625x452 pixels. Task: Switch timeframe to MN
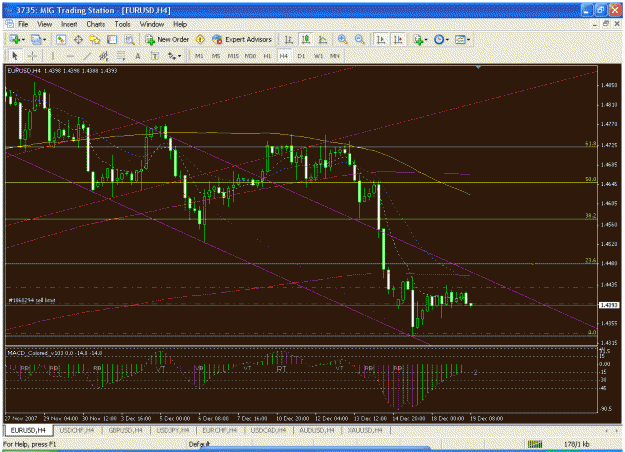point(335,56)
